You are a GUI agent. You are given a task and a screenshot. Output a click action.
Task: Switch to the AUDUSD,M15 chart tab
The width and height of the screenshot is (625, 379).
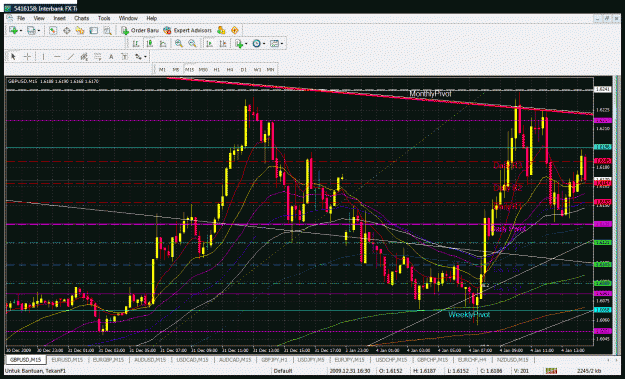tap(150, 360)
